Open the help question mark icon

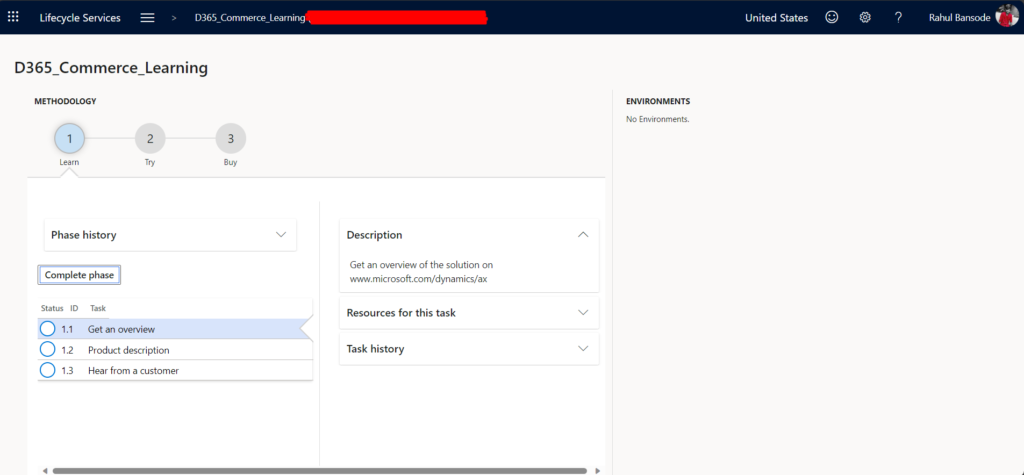click(x=899, y=18)
